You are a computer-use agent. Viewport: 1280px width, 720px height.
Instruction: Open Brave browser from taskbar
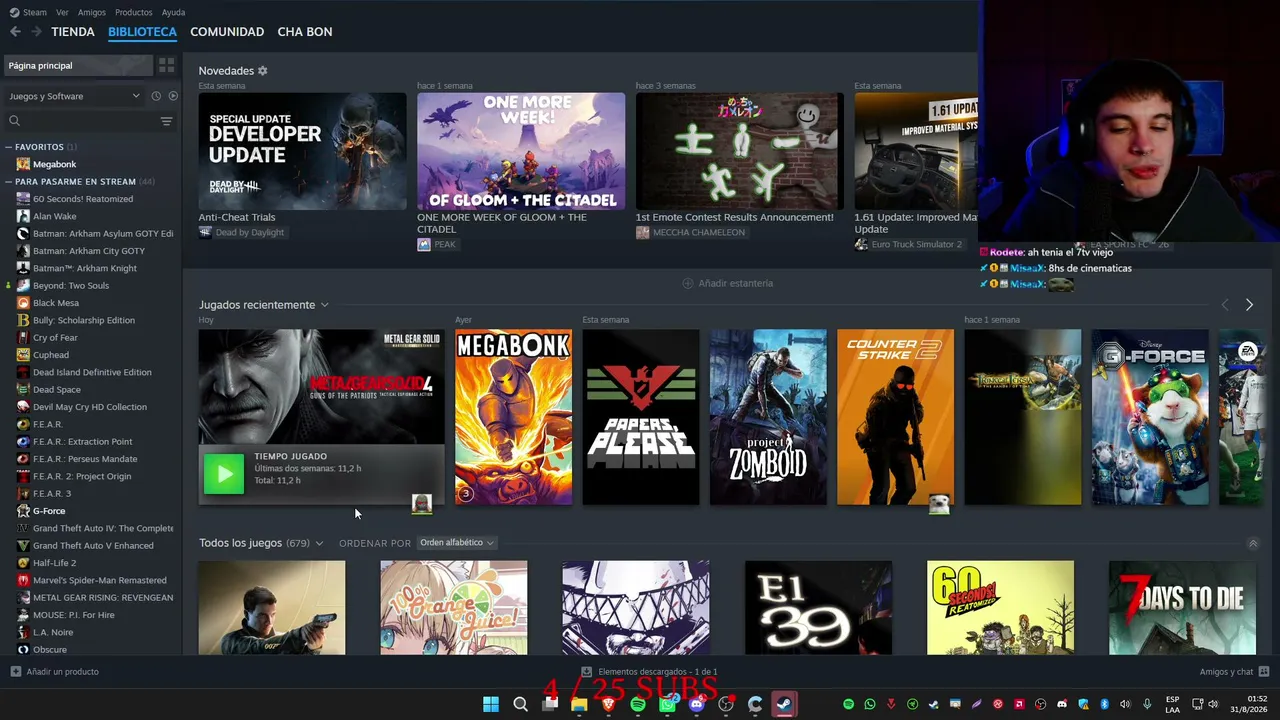(x=608, y=704)
